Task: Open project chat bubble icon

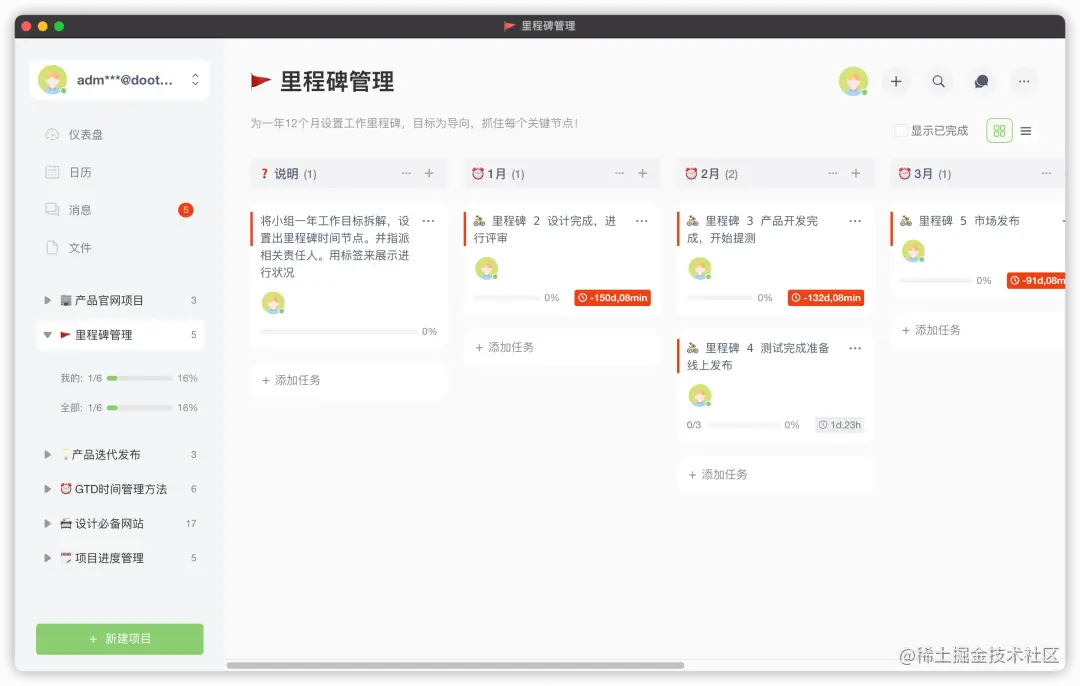Action: click(x=981, y=81)
